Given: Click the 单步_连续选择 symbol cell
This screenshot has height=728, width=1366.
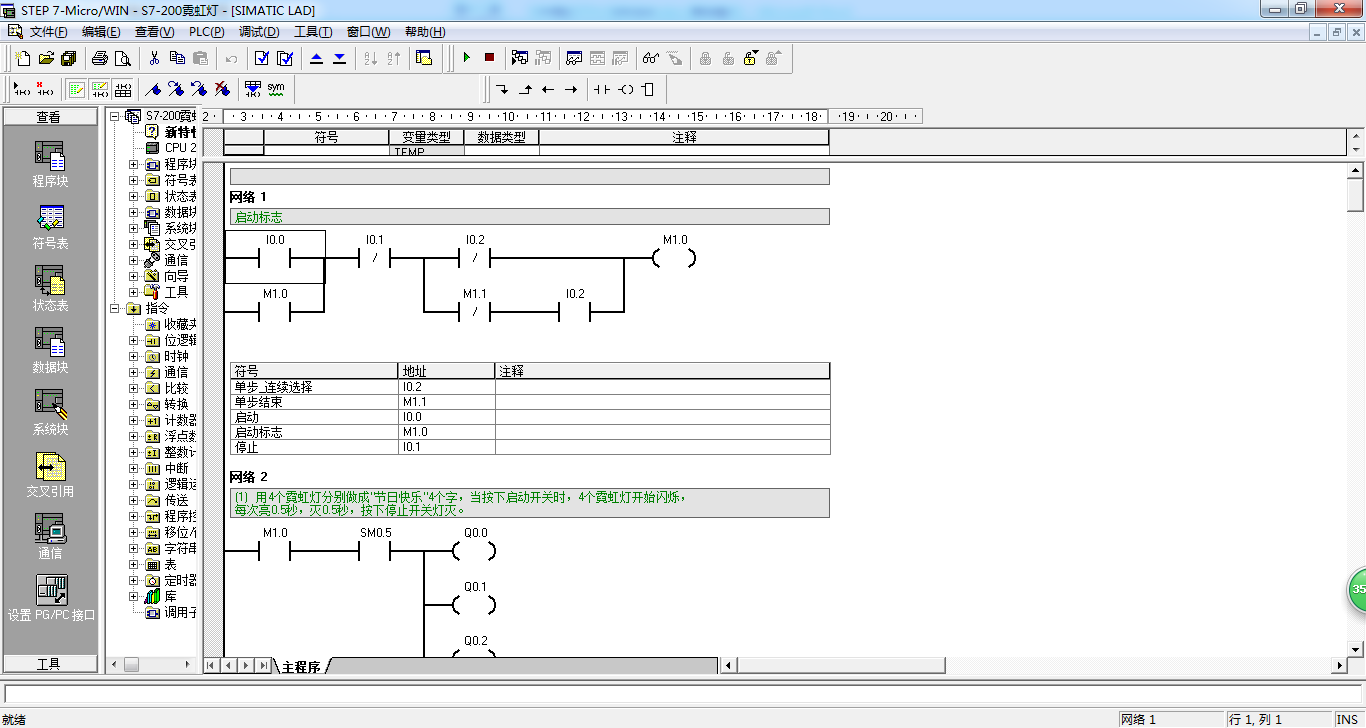Looking at the screenshot, I should point(314,387).
